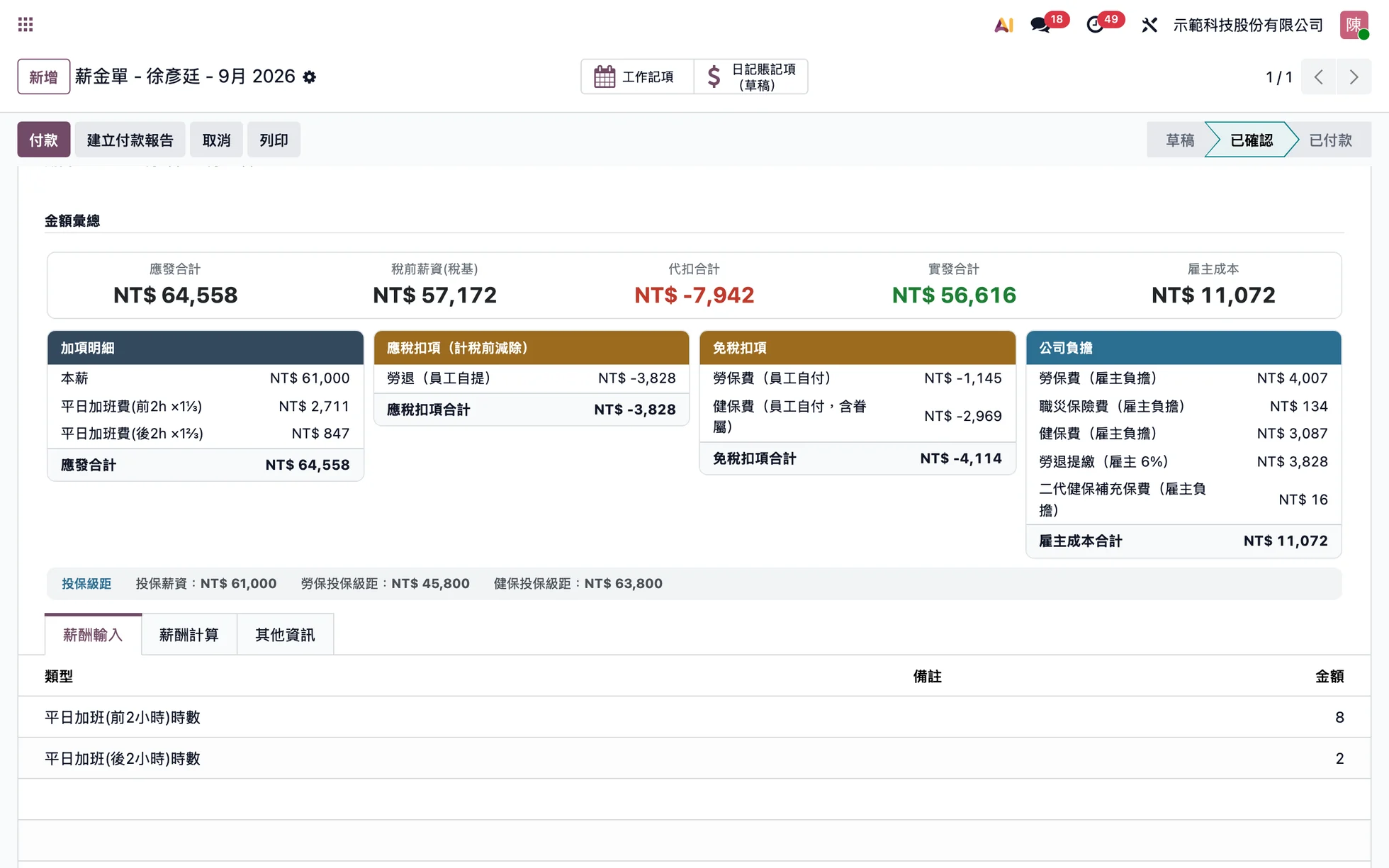Click the 公司負擔 card header
Image resolution: width=1389 pixels, height=868 pixels.
pyautogui.click(x=1183, y=348)
